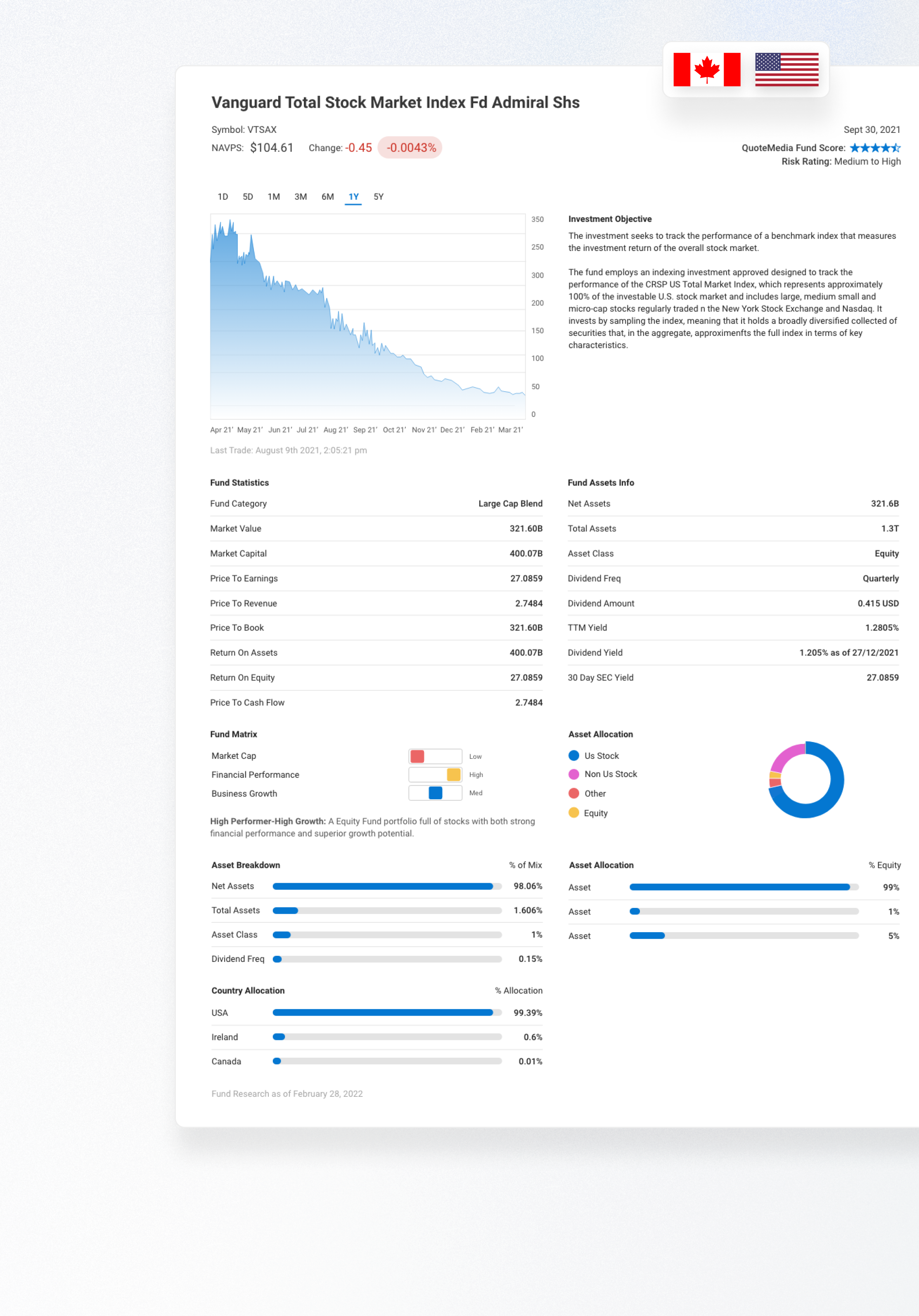Show the 6M chart range
This screenshot has width=919, height=1316.
[x=327, y=196]
